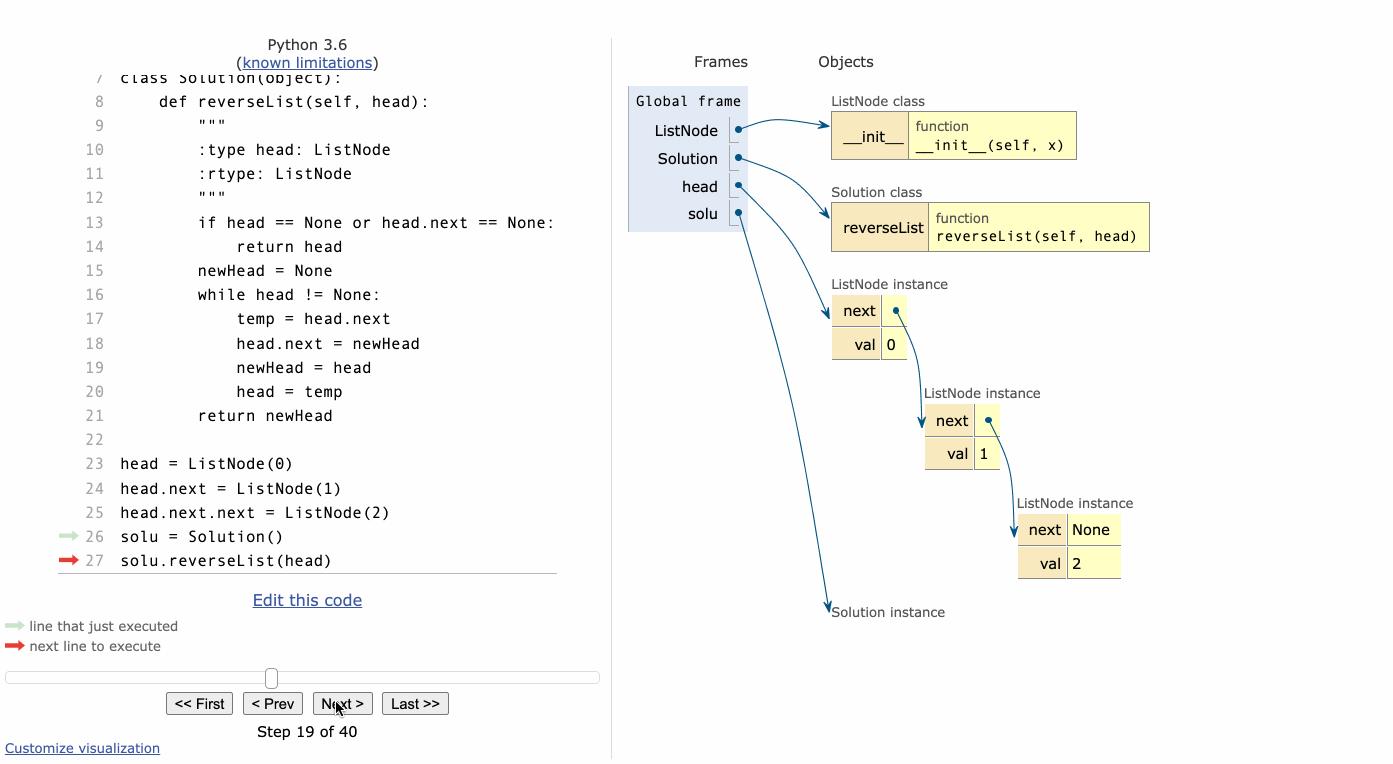This screenshot has width=1393, height=764.
Task: Click the execution step slider handle
Action: tap(271, 678)
